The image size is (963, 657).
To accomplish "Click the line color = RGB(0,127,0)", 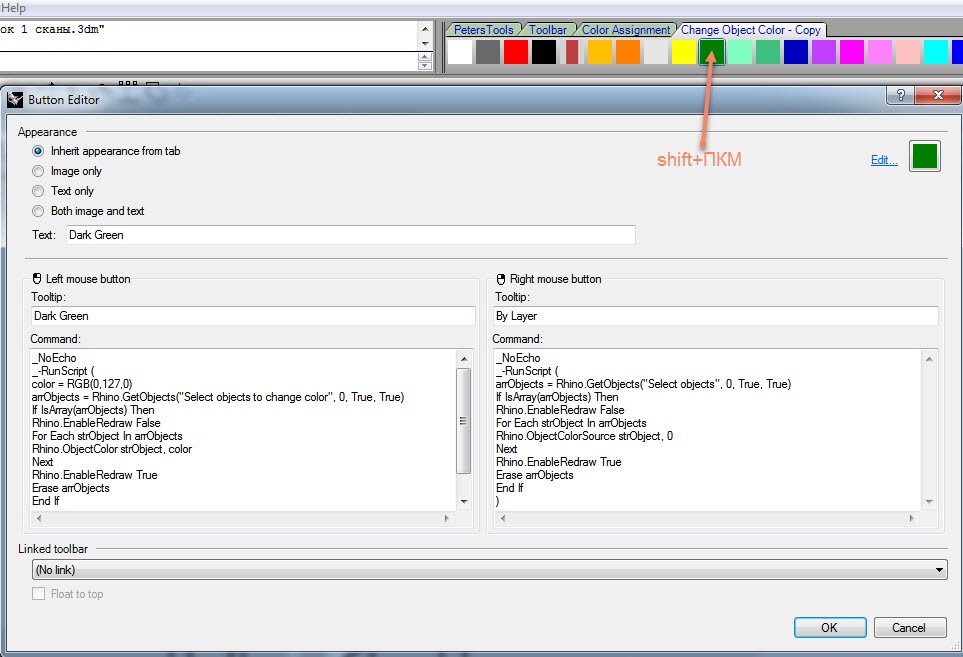I will coord(82,384).
